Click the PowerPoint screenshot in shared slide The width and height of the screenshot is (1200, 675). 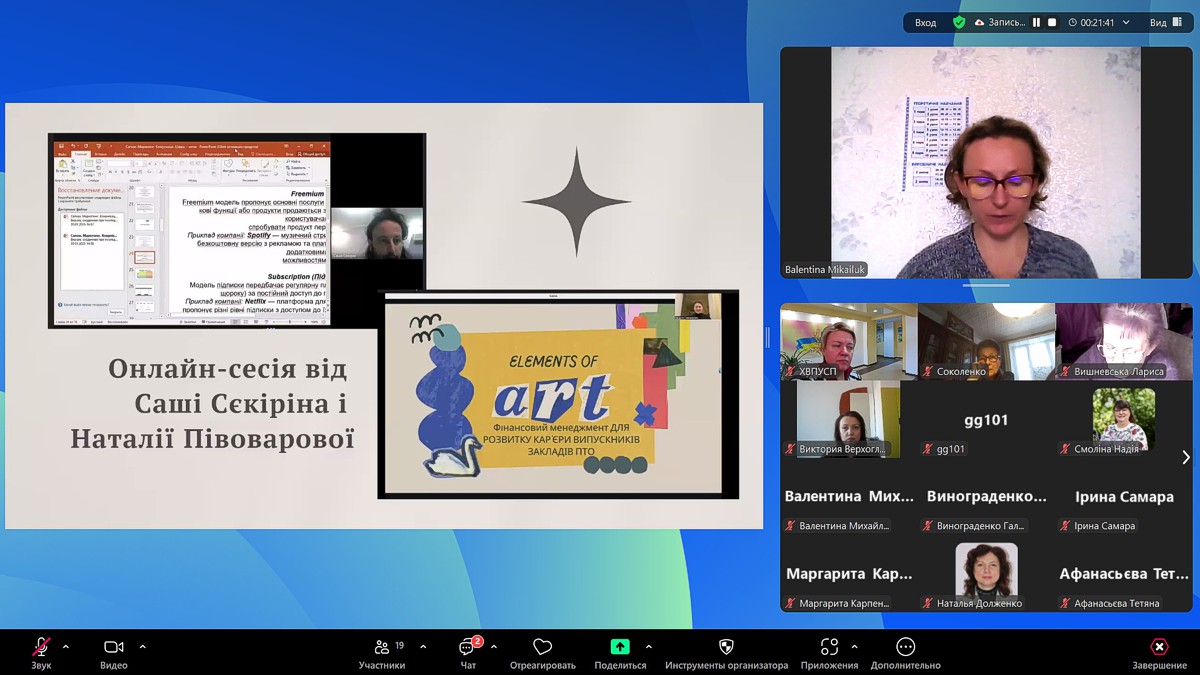[237, 231]
